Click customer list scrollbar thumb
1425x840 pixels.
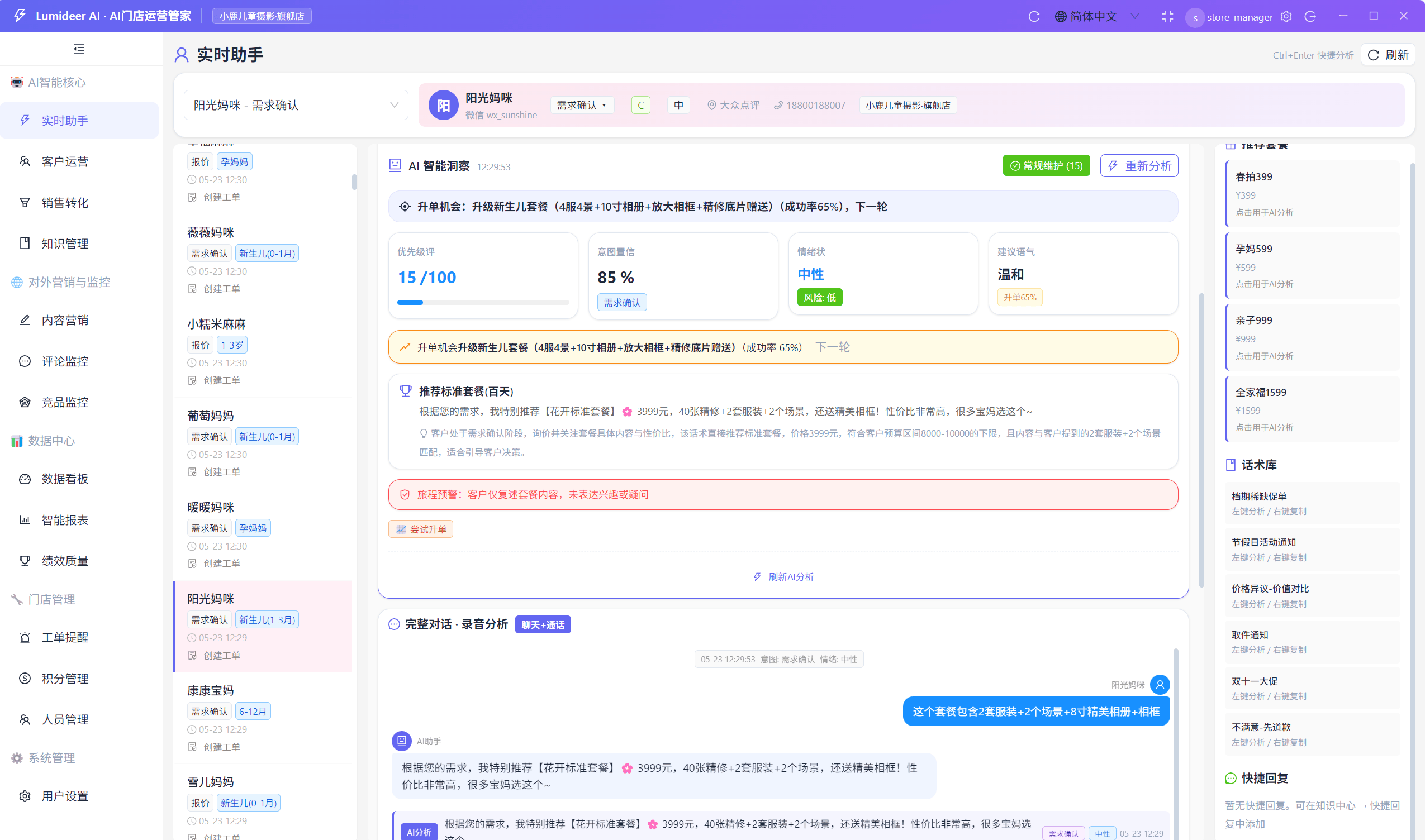point(354,182)
